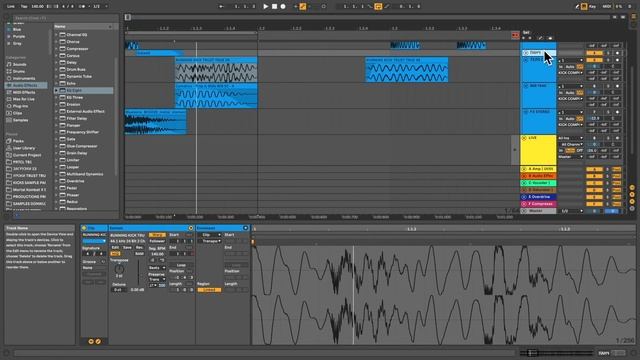Screen dimensions: 640x360
Task: Select the F Compressor return track
Action: 538,204
